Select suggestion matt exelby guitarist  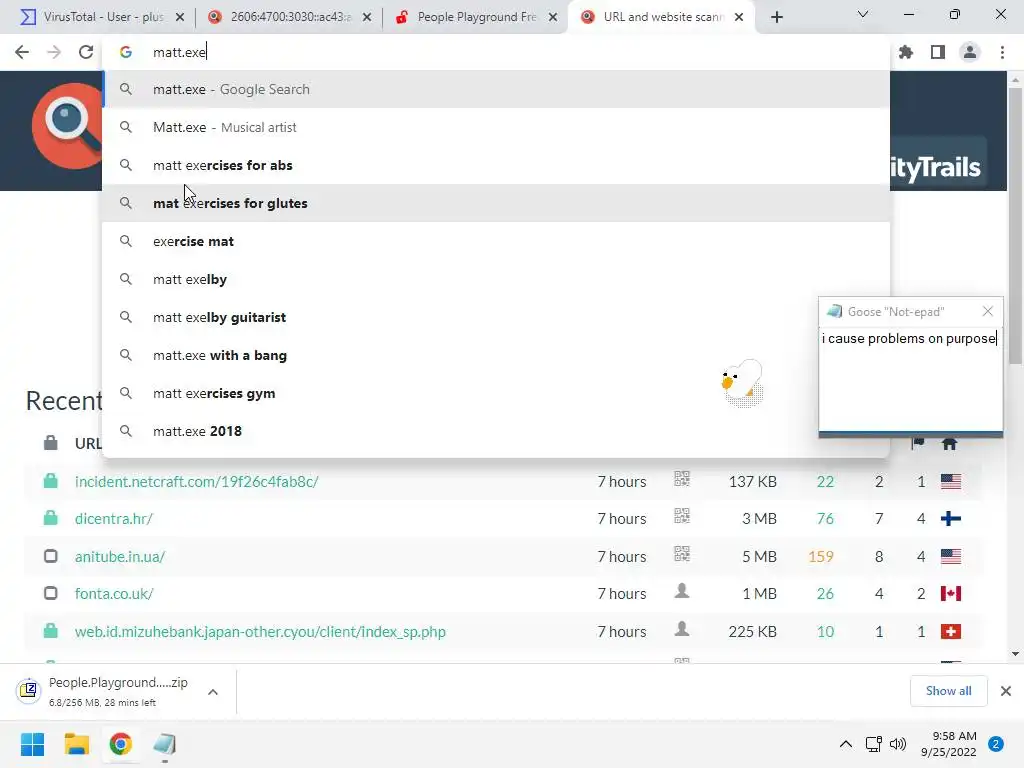click(496, 317)
